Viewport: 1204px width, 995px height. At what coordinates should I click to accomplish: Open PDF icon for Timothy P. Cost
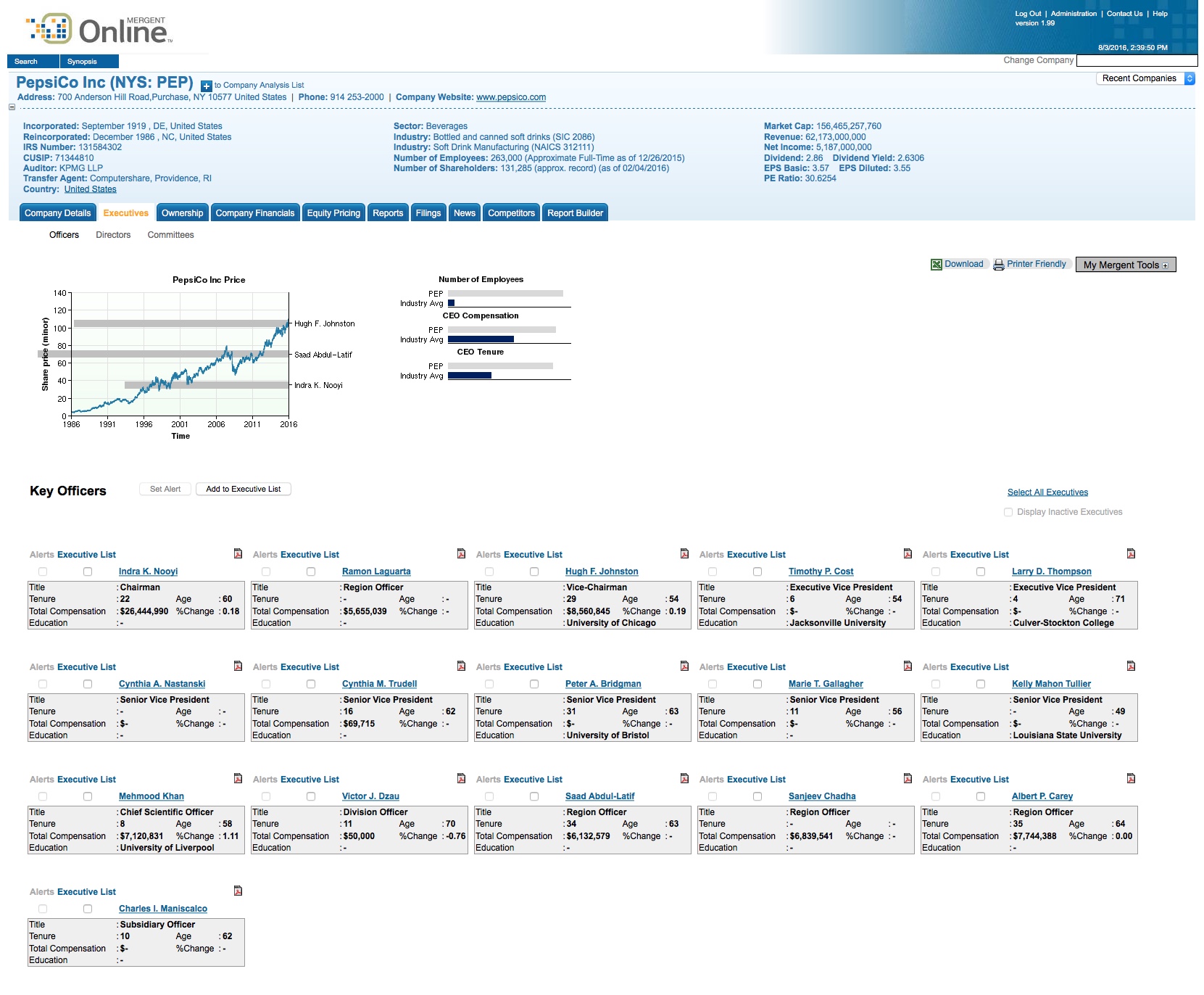tap(908, 554)
